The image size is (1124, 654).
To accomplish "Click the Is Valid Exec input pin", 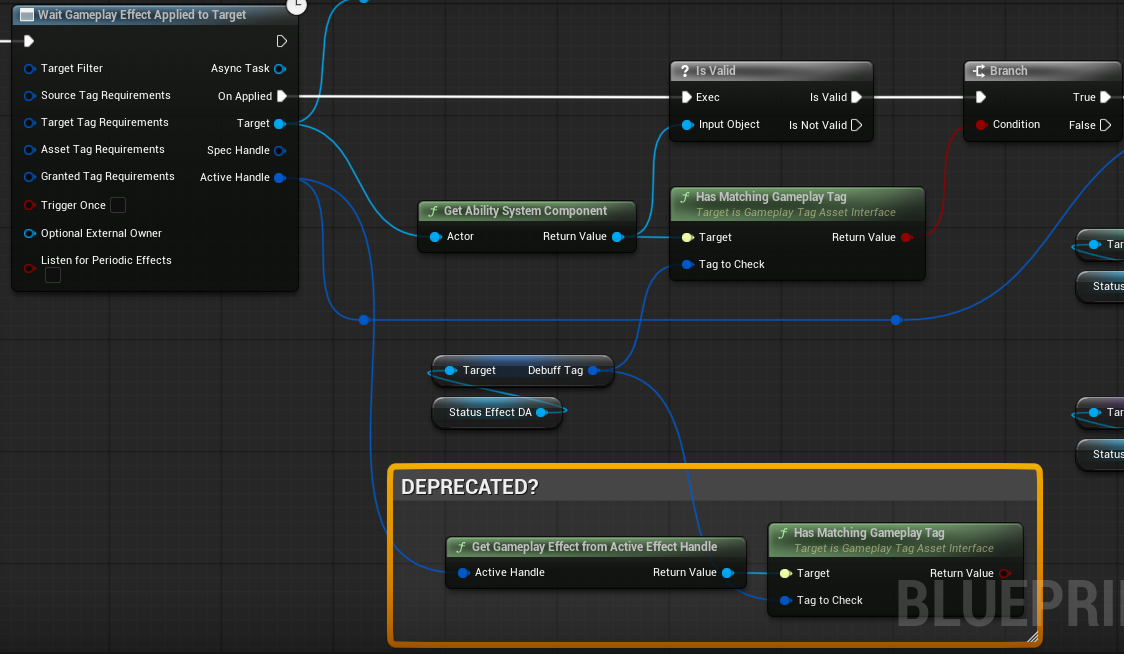I will (686, 97).
